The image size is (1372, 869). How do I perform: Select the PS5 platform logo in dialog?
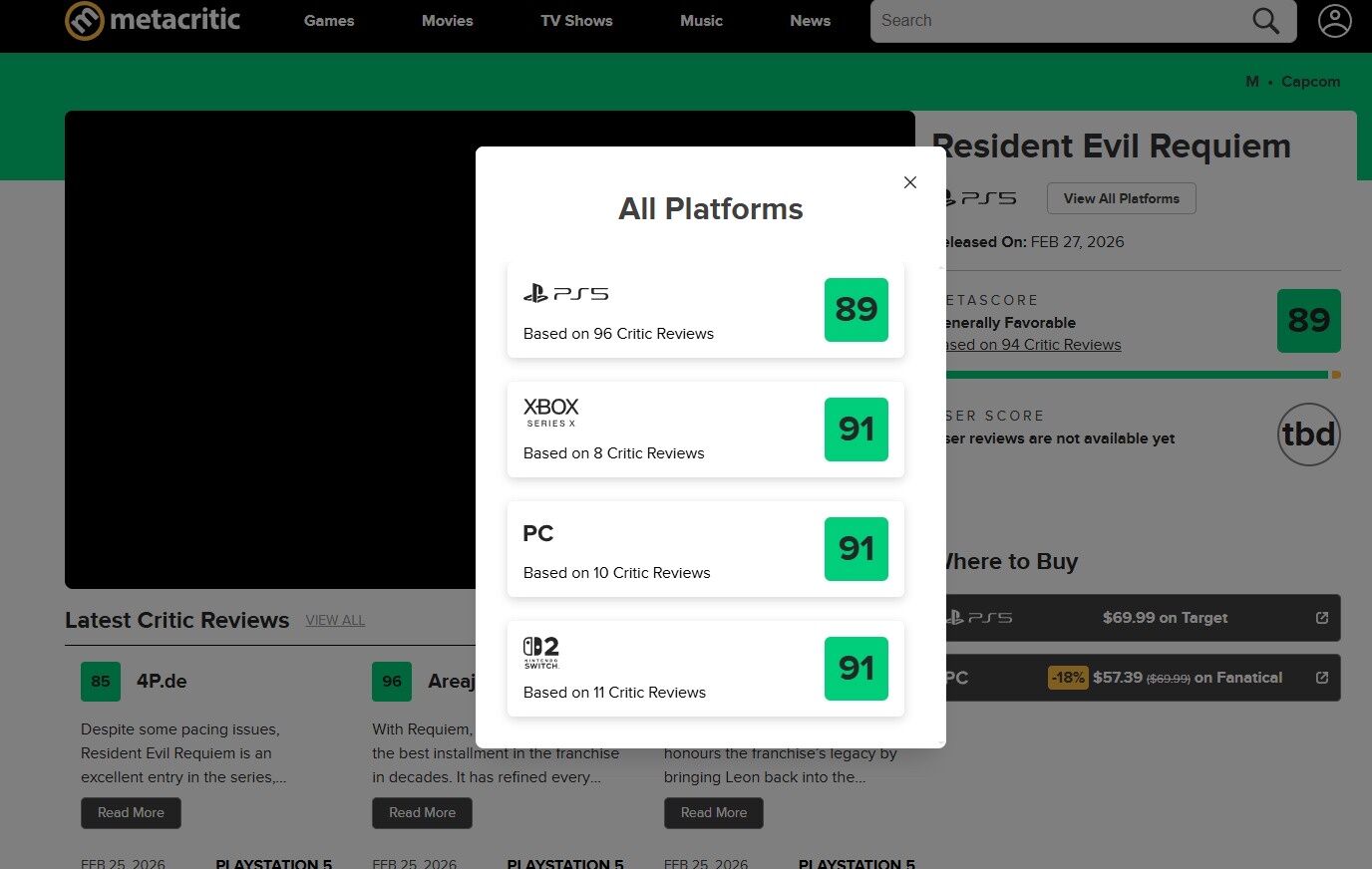pyautogui.click(x=565, y=294)
